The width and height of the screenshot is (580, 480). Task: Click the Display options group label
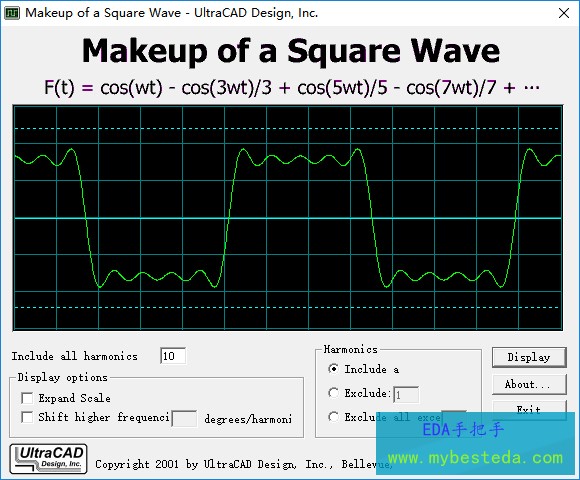click(x=63, y=377)
